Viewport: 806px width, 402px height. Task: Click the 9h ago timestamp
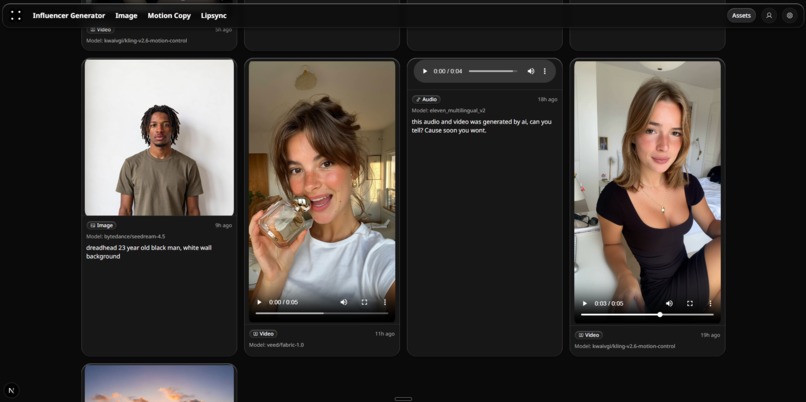224,225
